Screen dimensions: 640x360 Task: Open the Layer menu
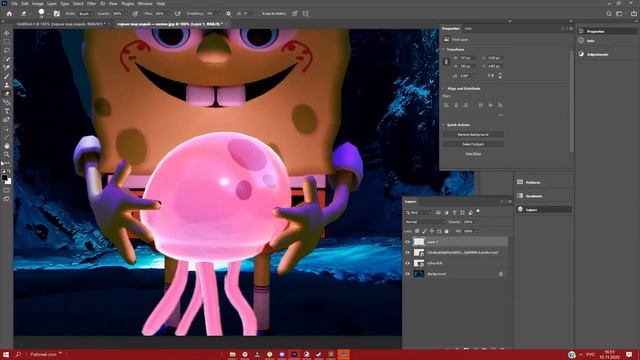(x=52, y=4)
